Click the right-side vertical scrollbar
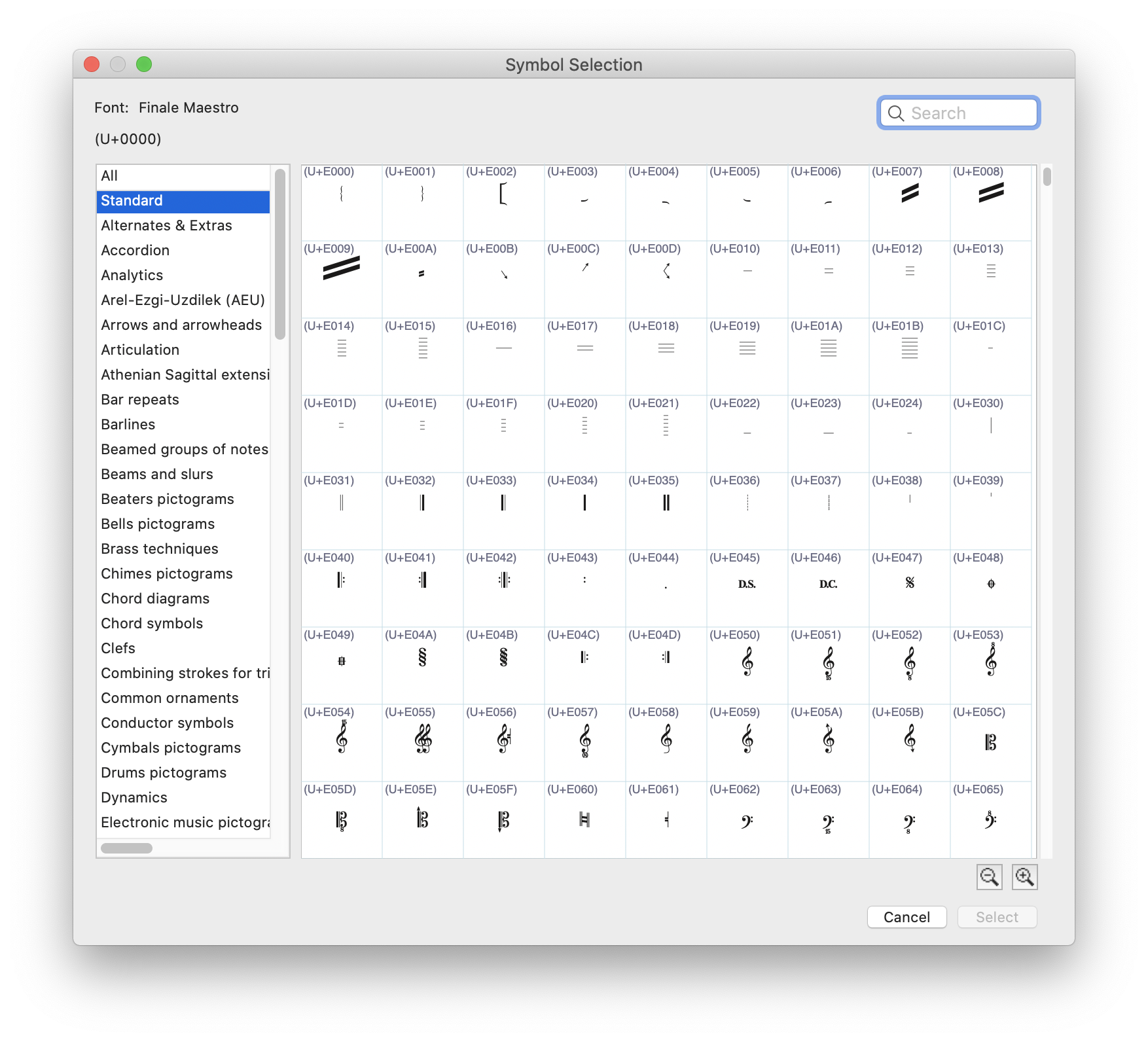1148x1042 pixels. (1048, 177)
